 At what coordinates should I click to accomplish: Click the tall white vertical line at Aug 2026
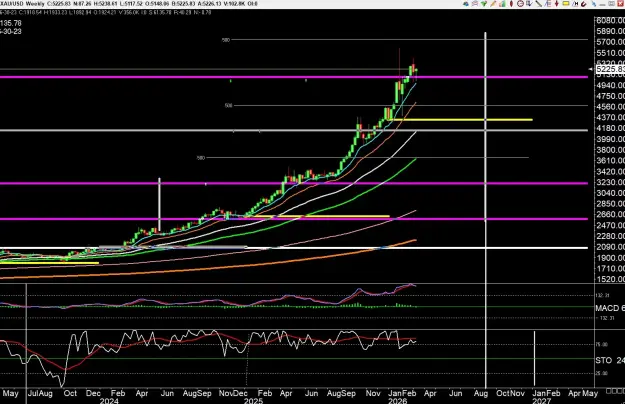tap(485, 210)
